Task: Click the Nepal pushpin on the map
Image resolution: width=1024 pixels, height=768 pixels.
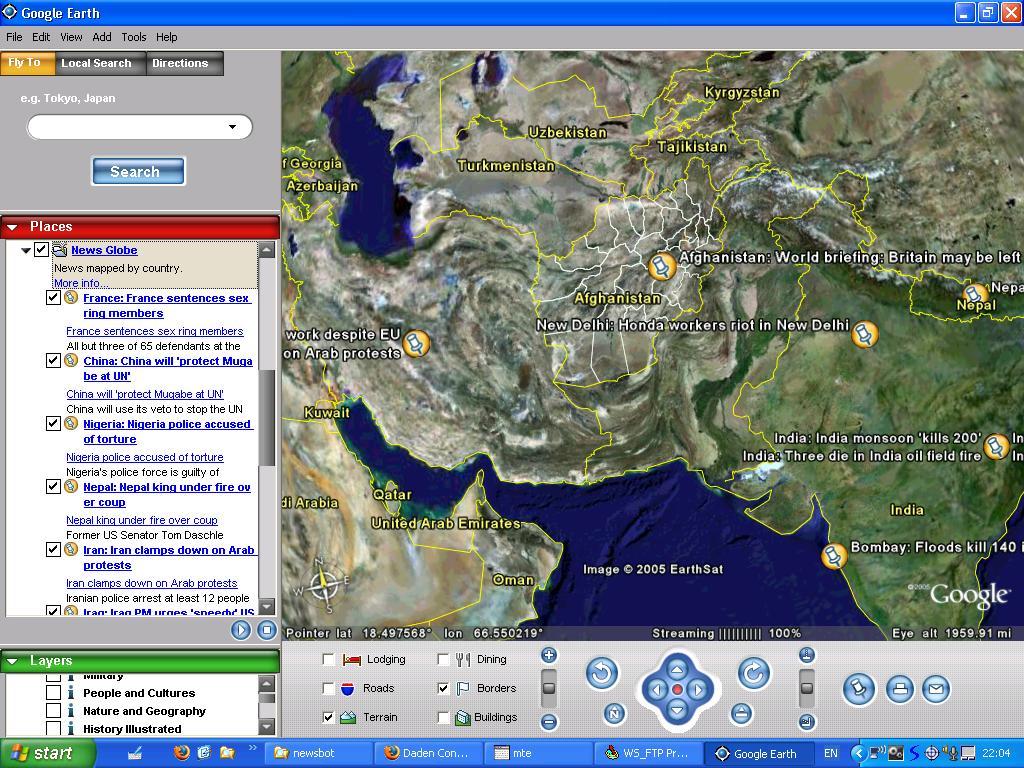Action: 976,294
